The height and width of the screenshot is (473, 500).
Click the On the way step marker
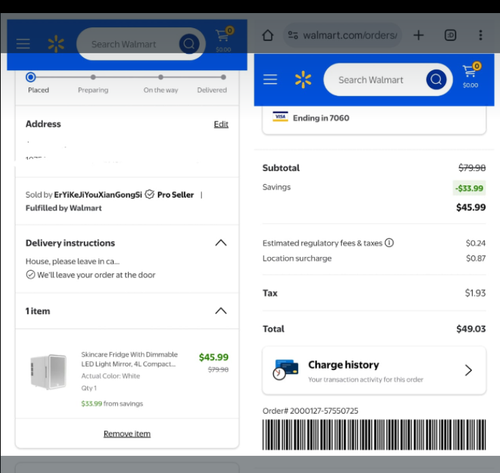(x=161, y=77)
